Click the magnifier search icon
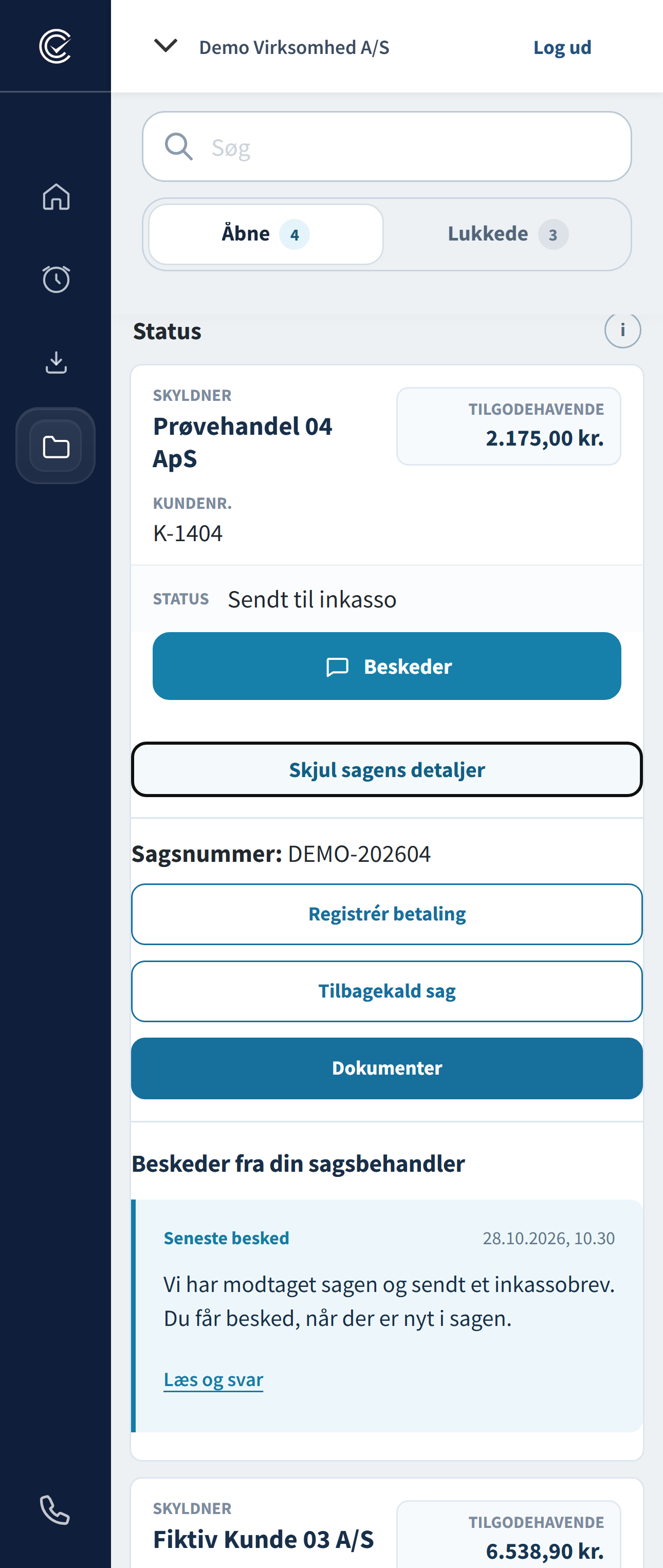 click(x=178, y=146)
